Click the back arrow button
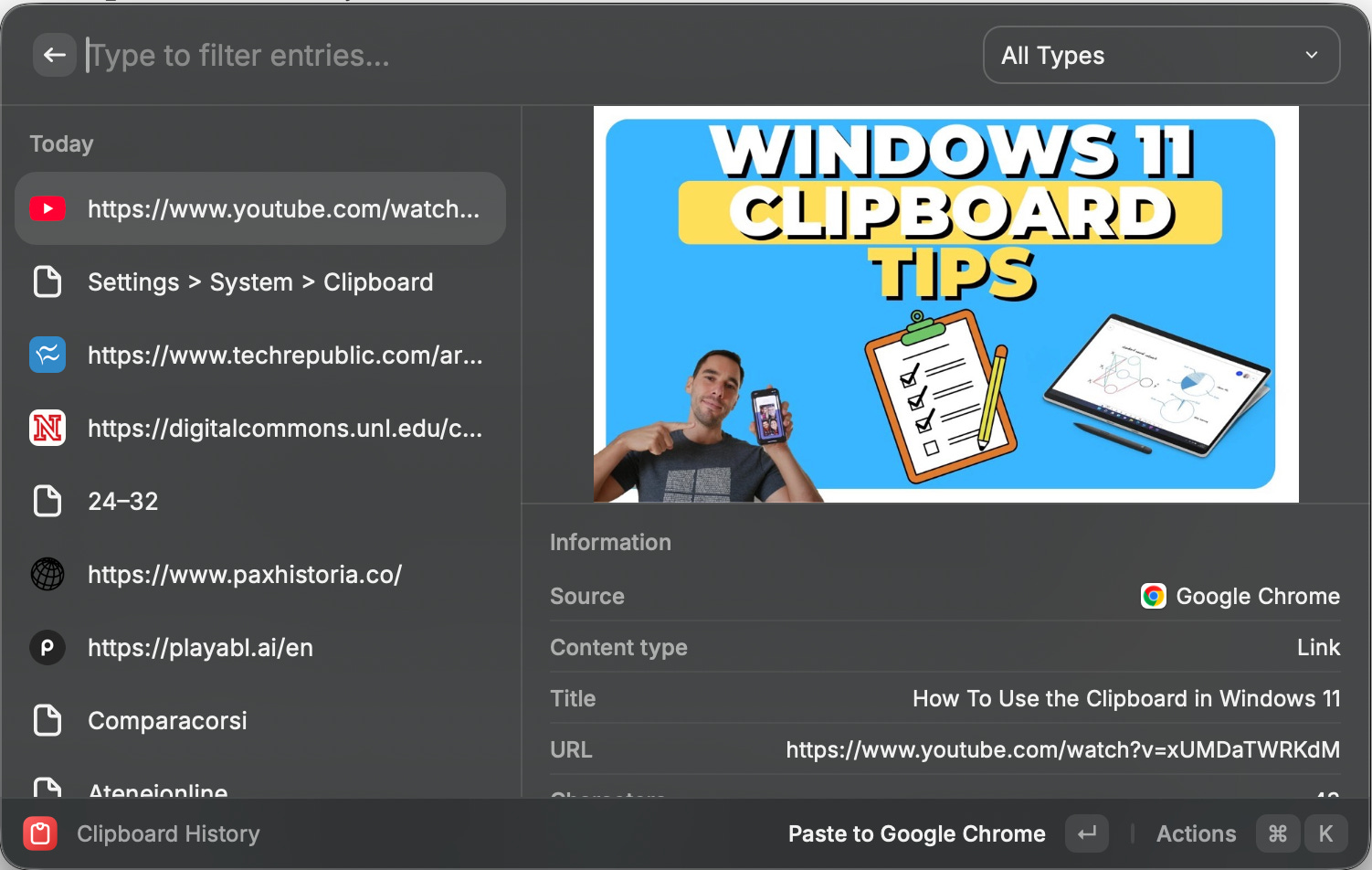Screen dimensions: 1372x870 (54, 55)
